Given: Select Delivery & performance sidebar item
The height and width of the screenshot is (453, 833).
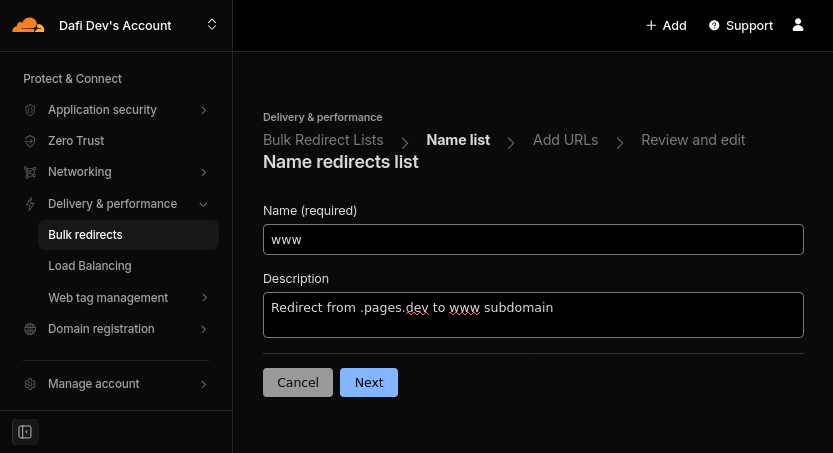Looking at the screenshot, I should click(x=113, y=204).
